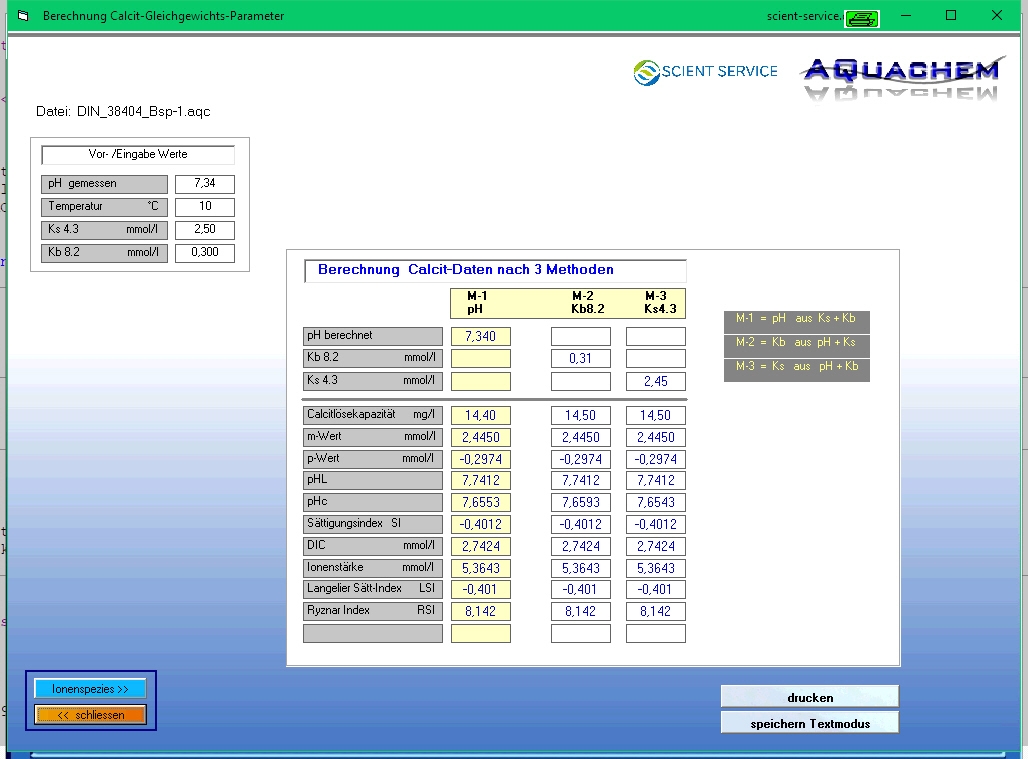Click the M-2 DIC value 2,7424
This screenshot has width=1028, height=759.
tap(580, 547)
